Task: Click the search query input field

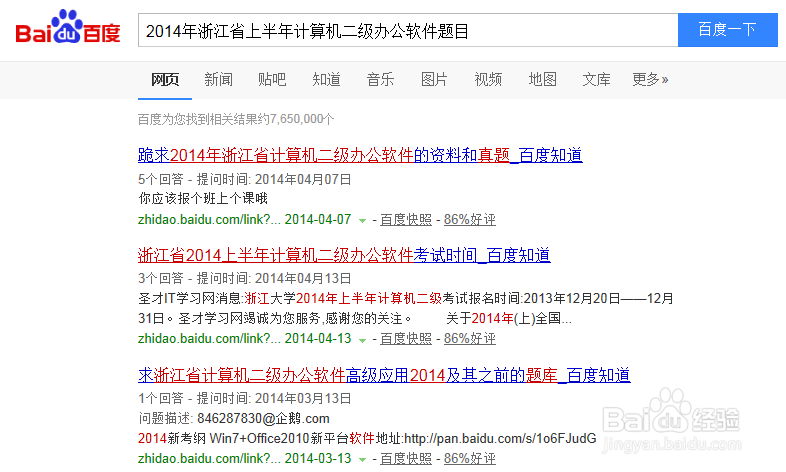Action: pos(408,31)
